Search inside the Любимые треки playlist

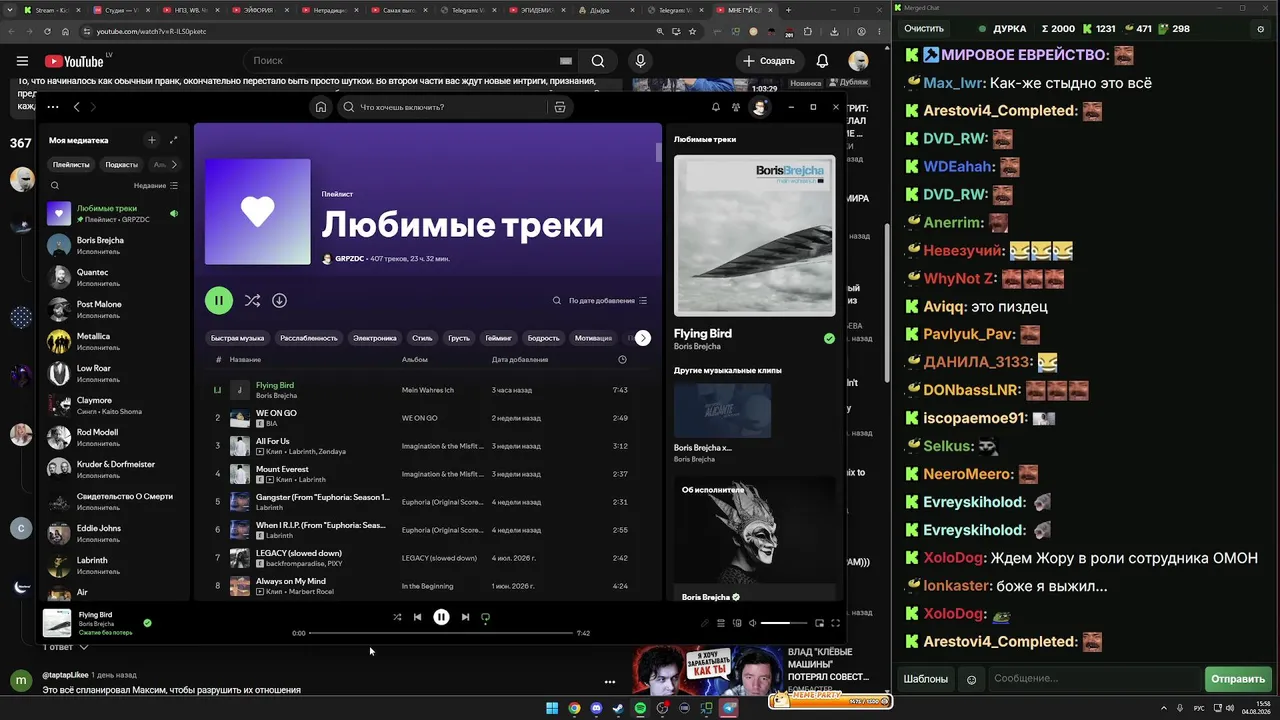557,300
